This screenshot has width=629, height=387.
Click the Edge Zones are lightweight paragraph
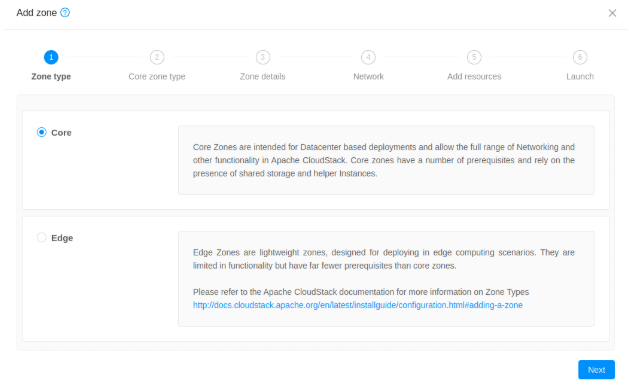(x=383, y=259)
